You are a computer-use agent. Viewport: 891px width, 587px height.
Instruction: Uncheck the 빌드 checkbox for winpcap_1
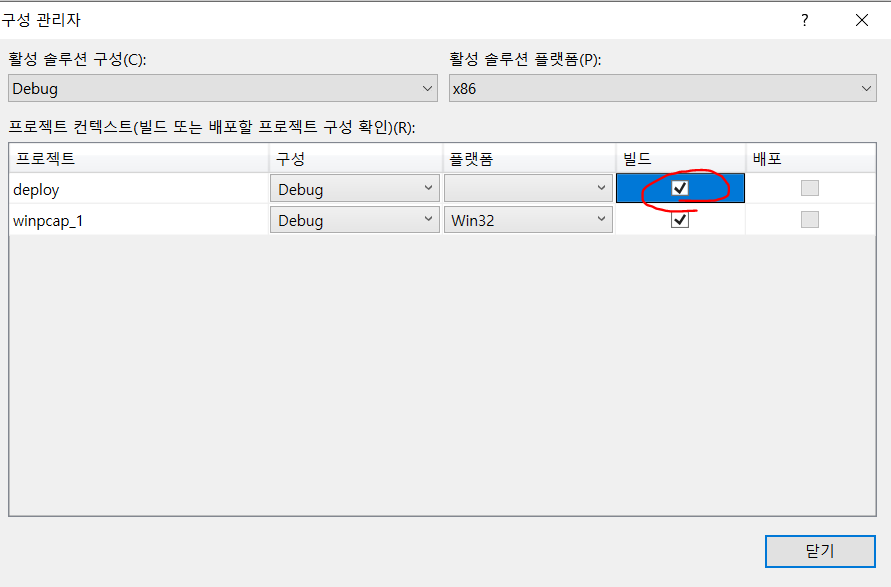(680, 219)
